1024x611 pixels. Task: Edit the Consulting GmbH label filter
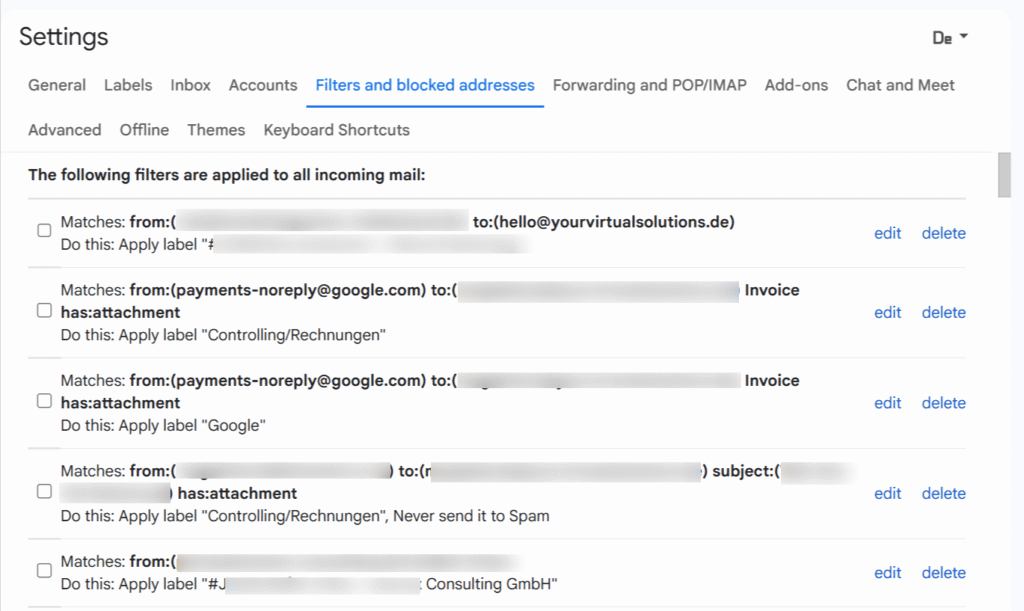click(x=887, y=572)
